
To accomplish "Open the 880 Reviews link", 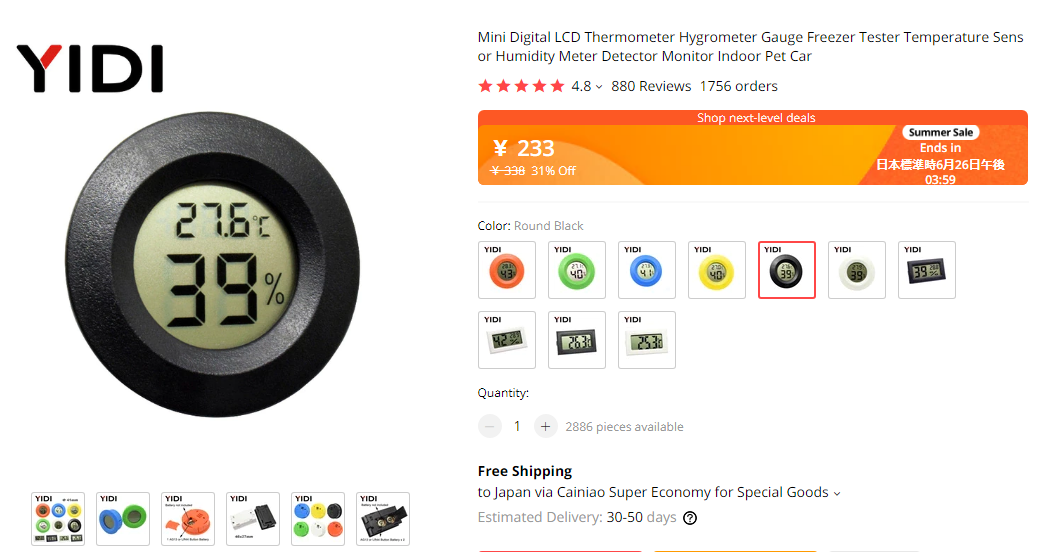I will pyautogui.click(x=651, y=86).
